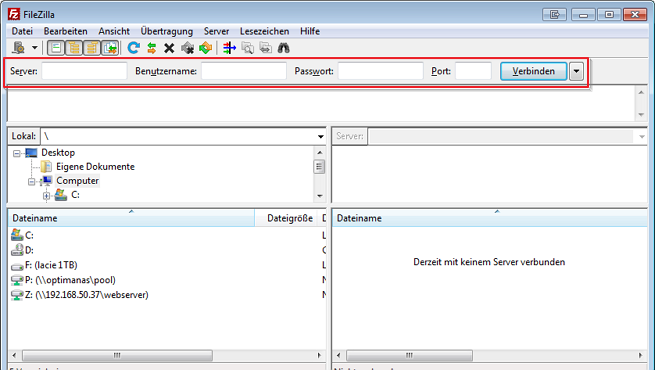Click local tree scroll down arrow
655x370 pixels.
[x=320, y=196]
